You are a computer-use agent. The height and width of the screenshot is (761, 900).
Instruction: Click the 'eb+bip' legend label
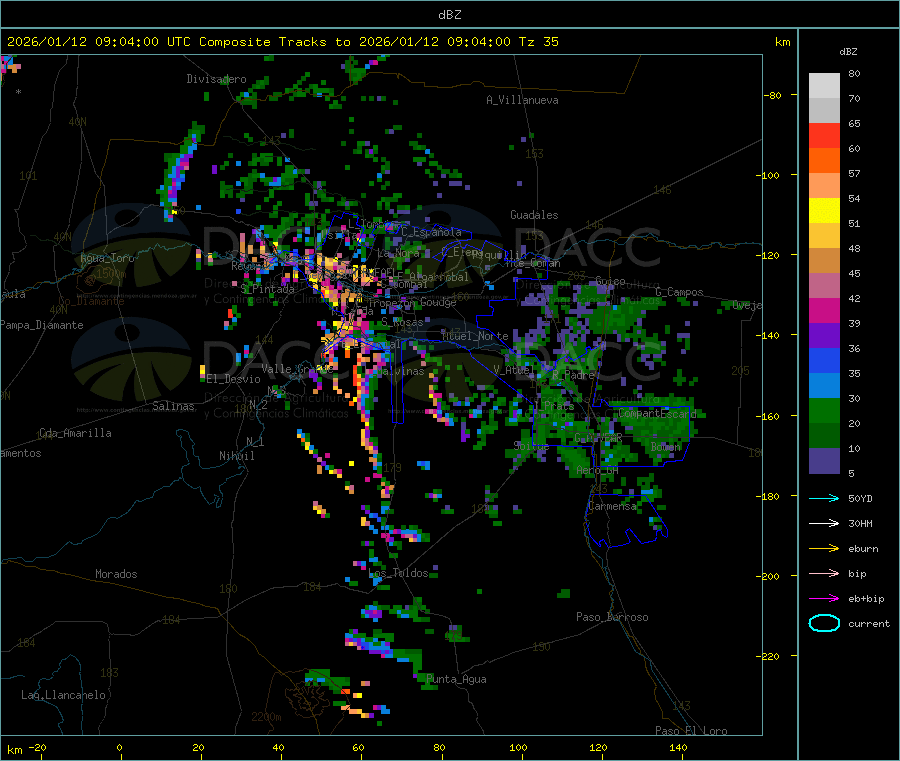(866, 599)
